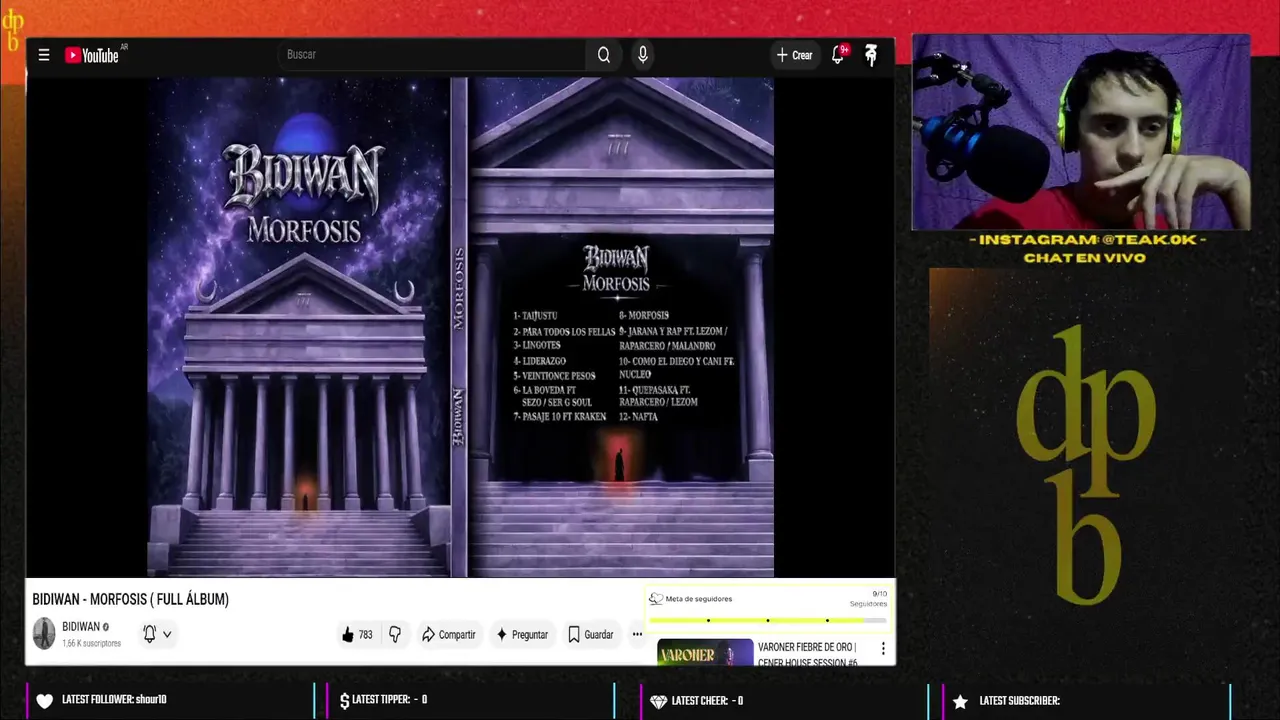1280x720 pixels.
Task: Click the Instagram @TEAK.0K overlay text
Action: (1088, 240)
